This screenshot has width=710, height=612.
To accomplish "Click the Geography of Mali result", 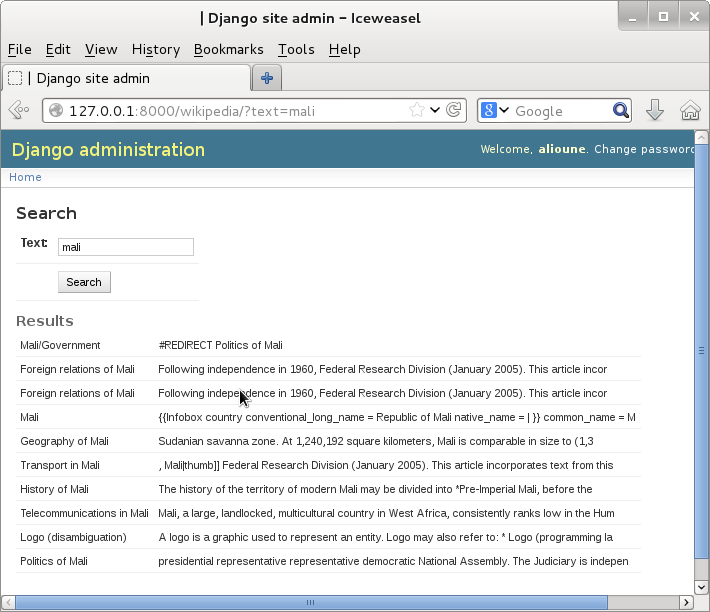I will [x=64, y=441].
